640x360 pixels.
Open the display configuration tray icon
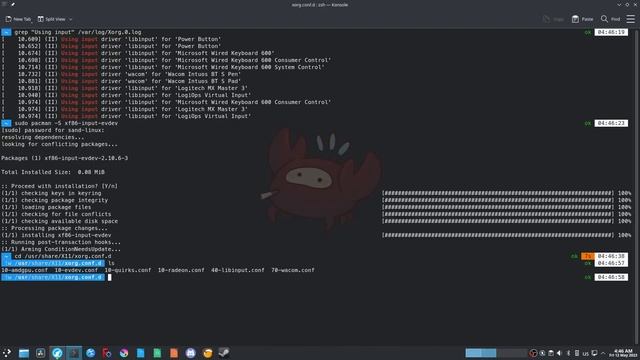pyautogui.click(x=594, y=353)
